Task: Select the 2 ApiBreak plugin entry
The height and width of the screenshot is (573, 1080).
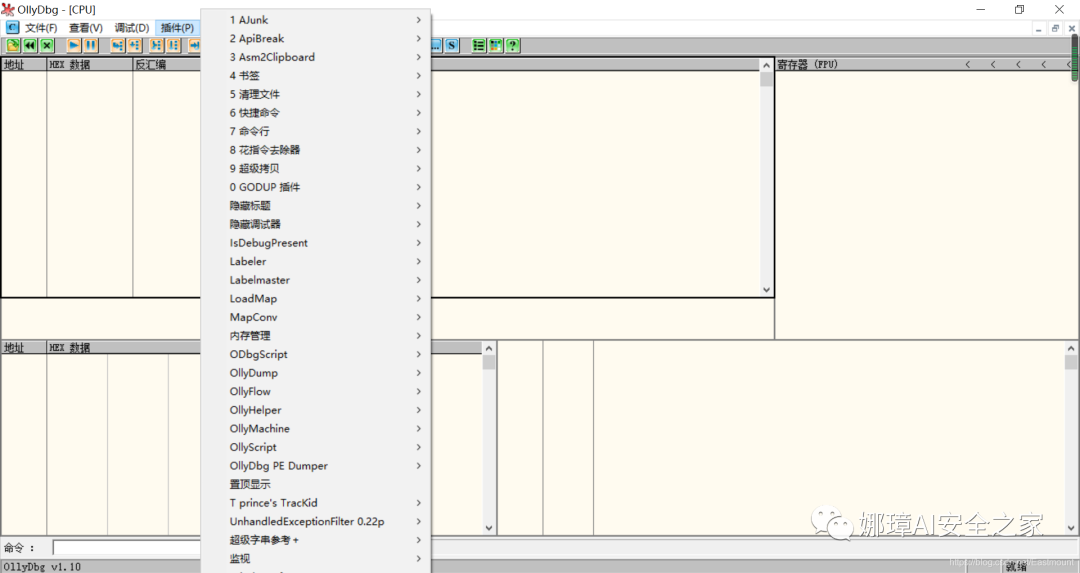Action: tap(316, 39)
